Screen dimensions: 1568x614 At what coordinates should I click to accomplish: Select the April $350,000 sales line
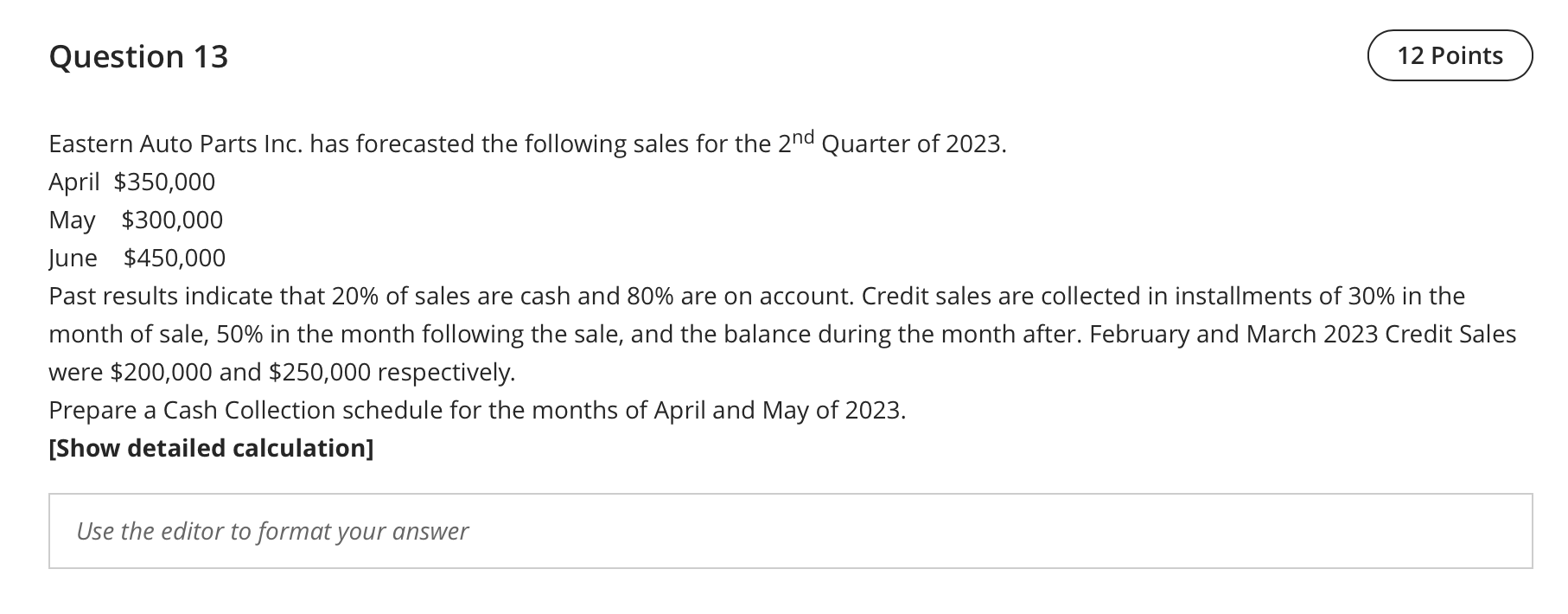131,182
